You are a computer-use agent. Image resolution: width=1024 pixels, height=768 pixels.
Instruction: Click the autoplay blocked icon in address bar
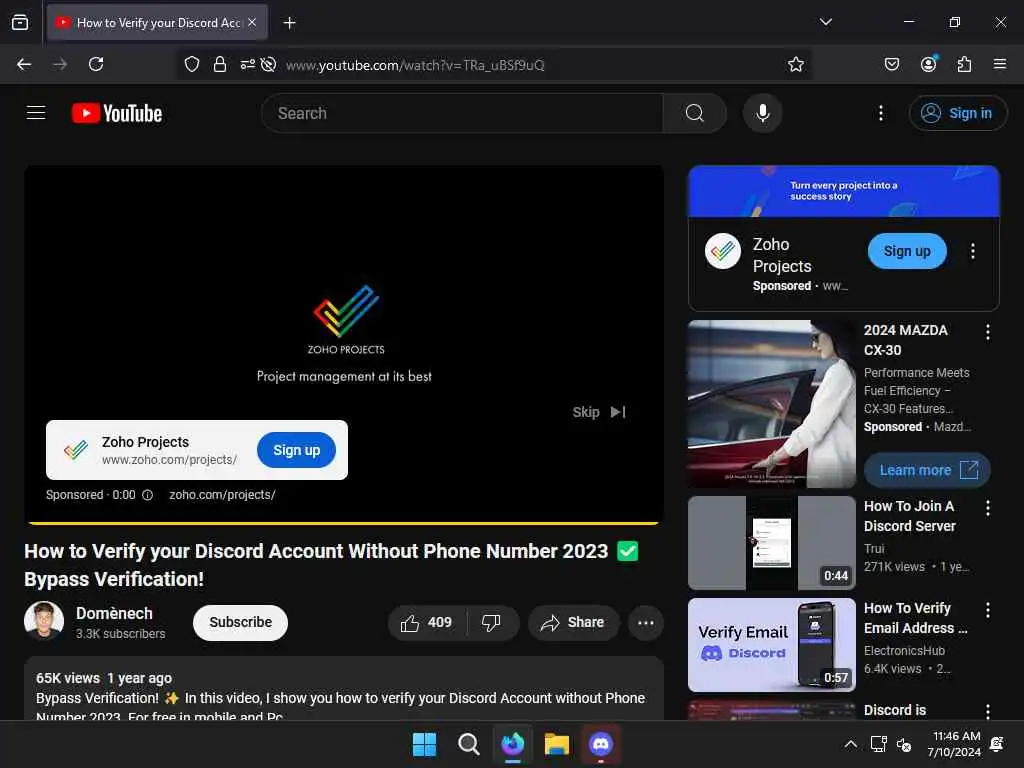point(268,64)
